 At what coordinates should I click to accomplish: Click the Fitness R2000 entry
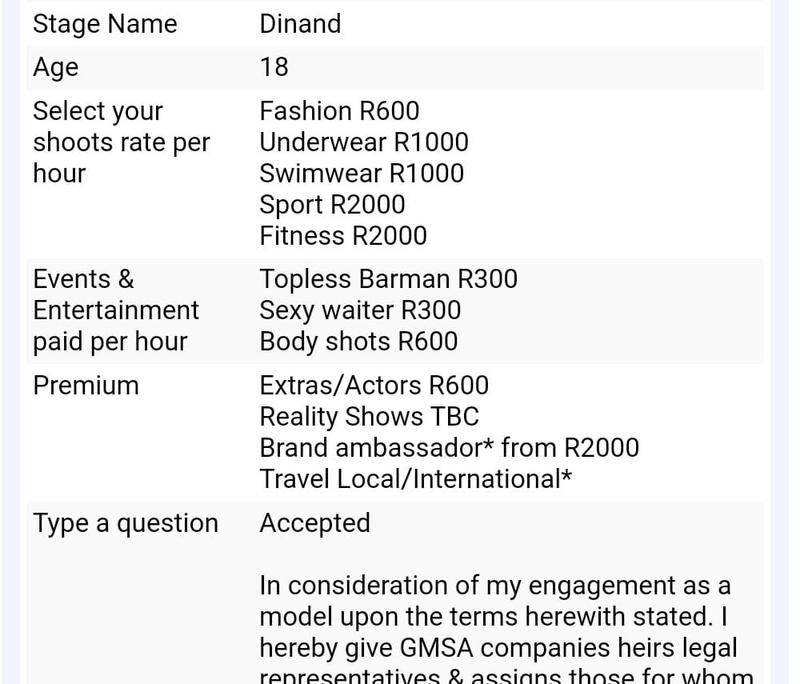tap(343, 236)
